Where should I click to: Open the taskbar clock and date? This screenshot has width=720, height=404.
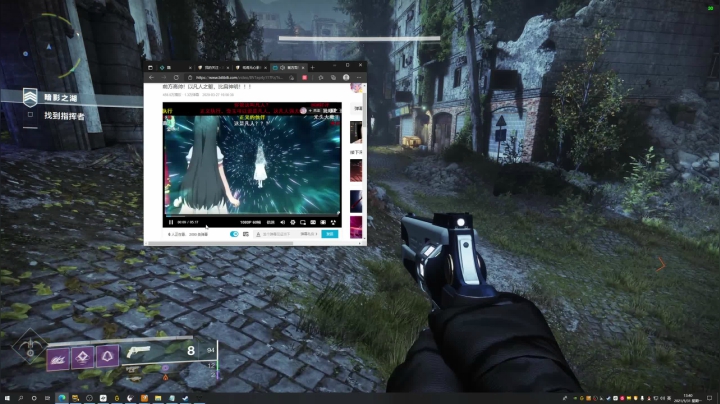(688, 398)
